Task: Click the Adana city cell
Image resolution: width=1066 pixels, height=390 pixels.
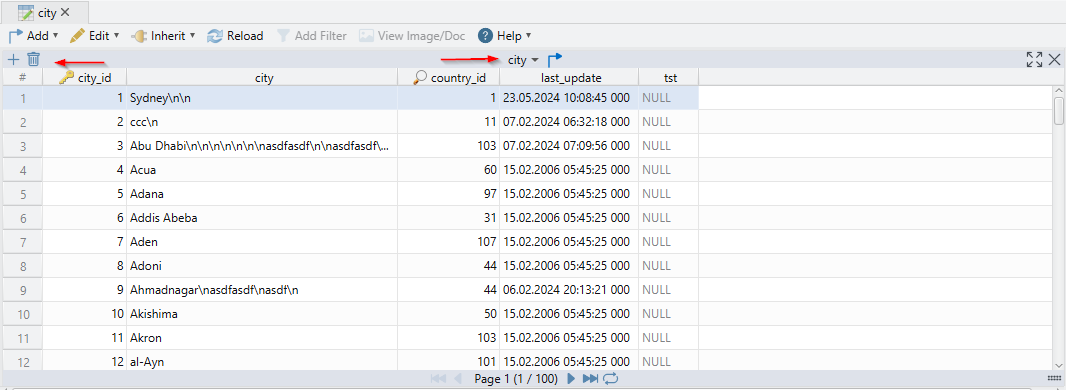Action: pos(262,194)
